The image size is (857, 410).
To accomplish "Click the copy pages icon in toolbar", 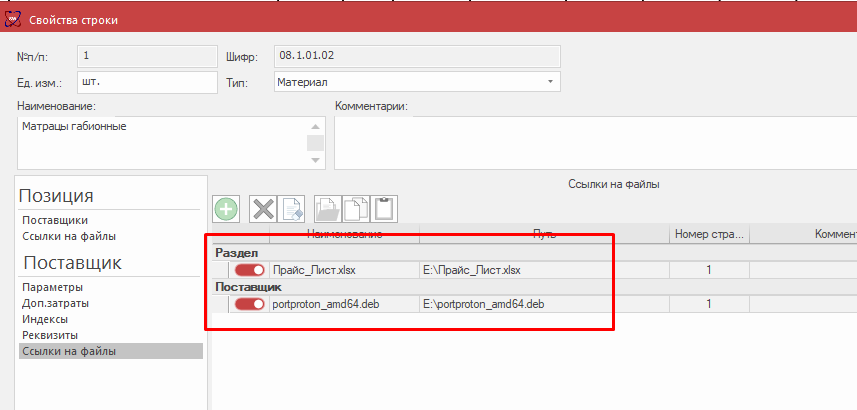I will (x=356, y=209).
